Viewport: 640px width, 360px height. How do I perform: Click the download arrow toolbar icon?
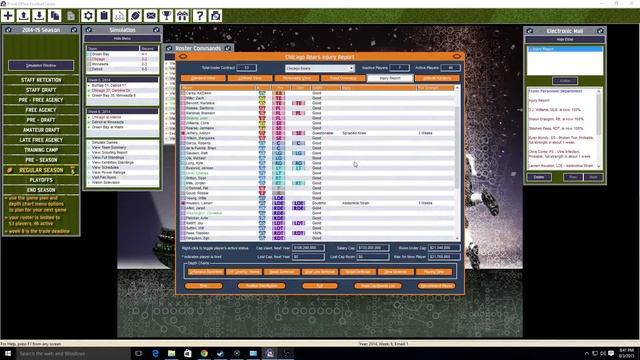[x=39, y=16]
